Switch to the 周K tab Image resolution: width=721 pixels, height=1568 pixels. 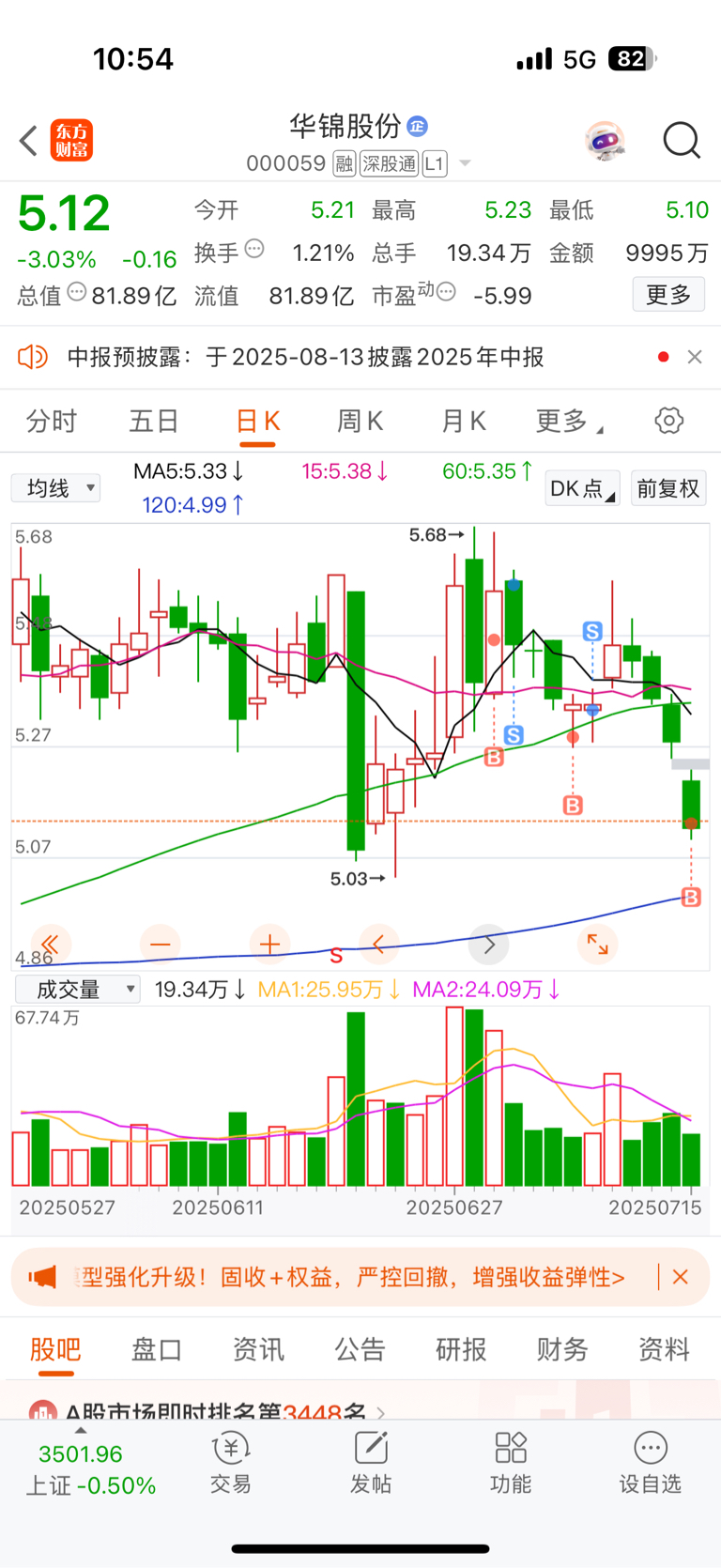point(360,421)
